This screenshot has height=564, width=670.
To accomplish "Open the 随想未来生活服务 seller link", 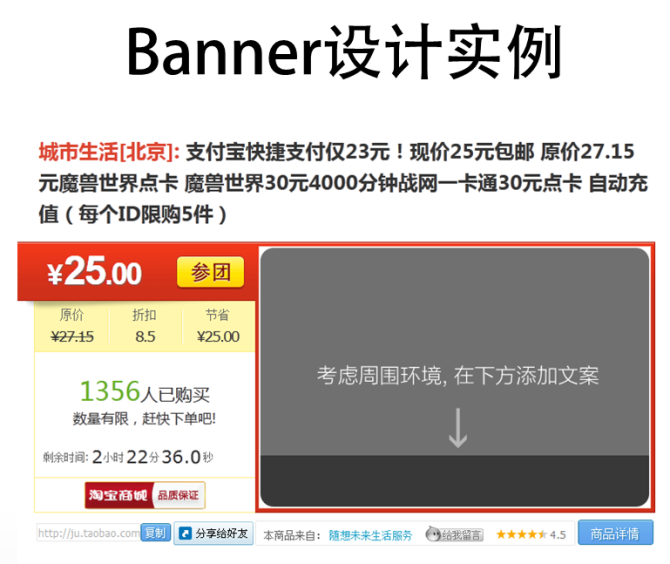I will [370, 535].
